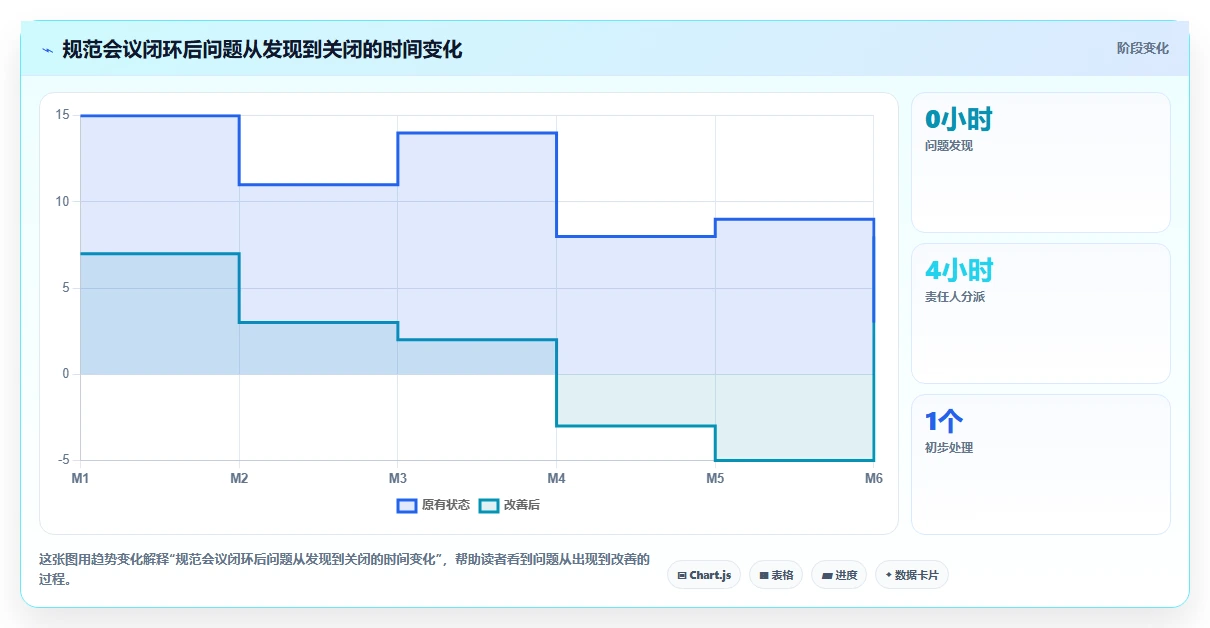Select the 表格 tag chip
The height and width of the screenshot is (628, 1210).
tap(776, 575)
